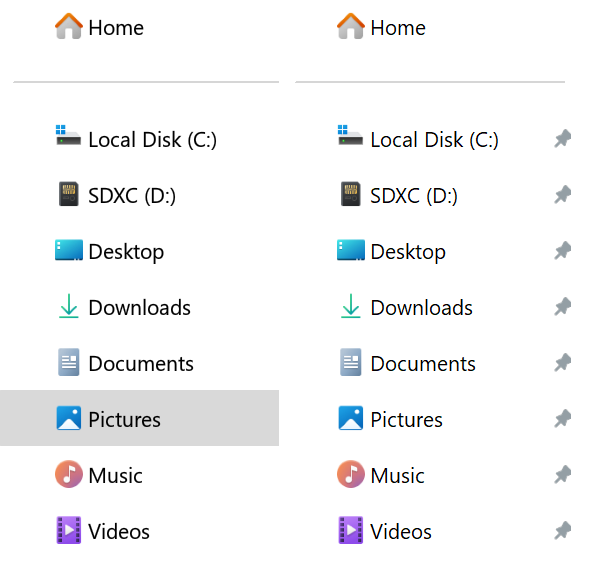Click the Home house icon in the left panel
This screenshot has height=562, width=600.
coord(68,26)
